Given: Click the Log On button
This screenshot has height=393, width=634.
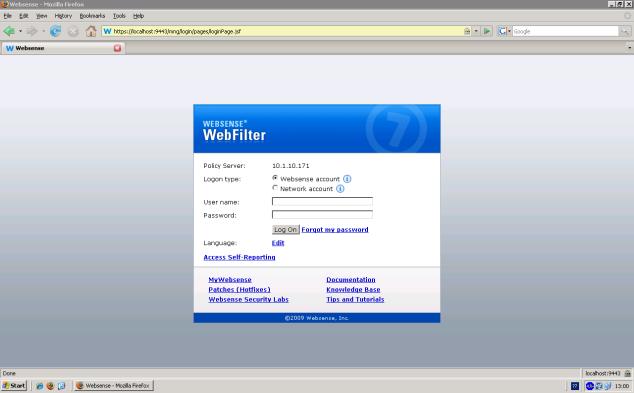Looking at the screenshot, I should pos(285,230).
